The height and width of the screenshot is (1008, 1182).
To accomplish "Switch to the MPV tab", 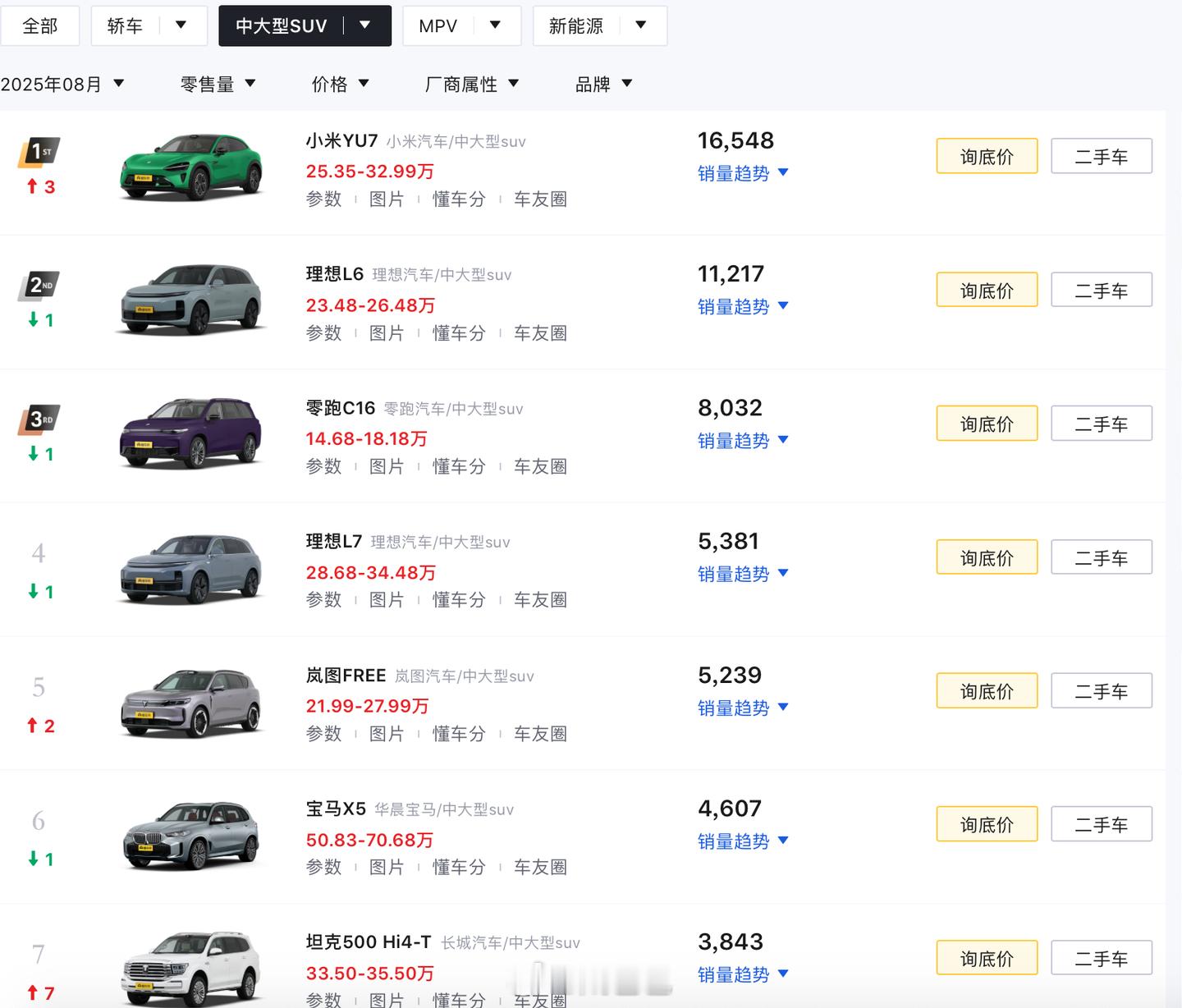I will point(438,26).
